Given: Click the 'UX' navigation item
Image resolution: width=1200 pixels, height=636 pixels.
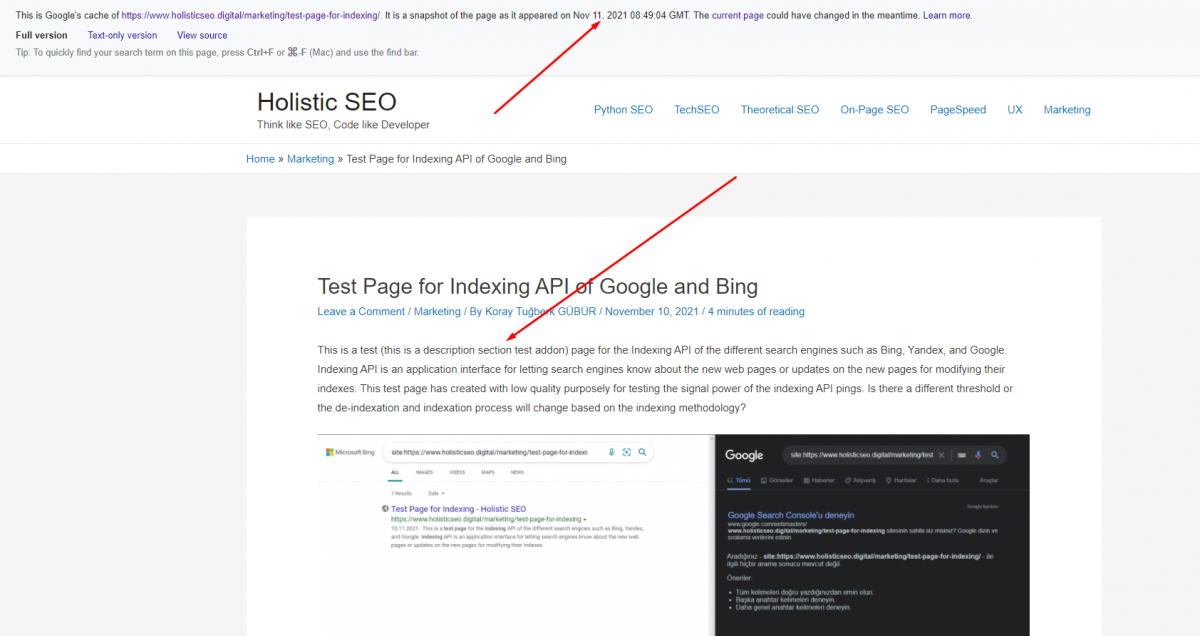Looking at the screenshot, I should [x=1015, y=110].
